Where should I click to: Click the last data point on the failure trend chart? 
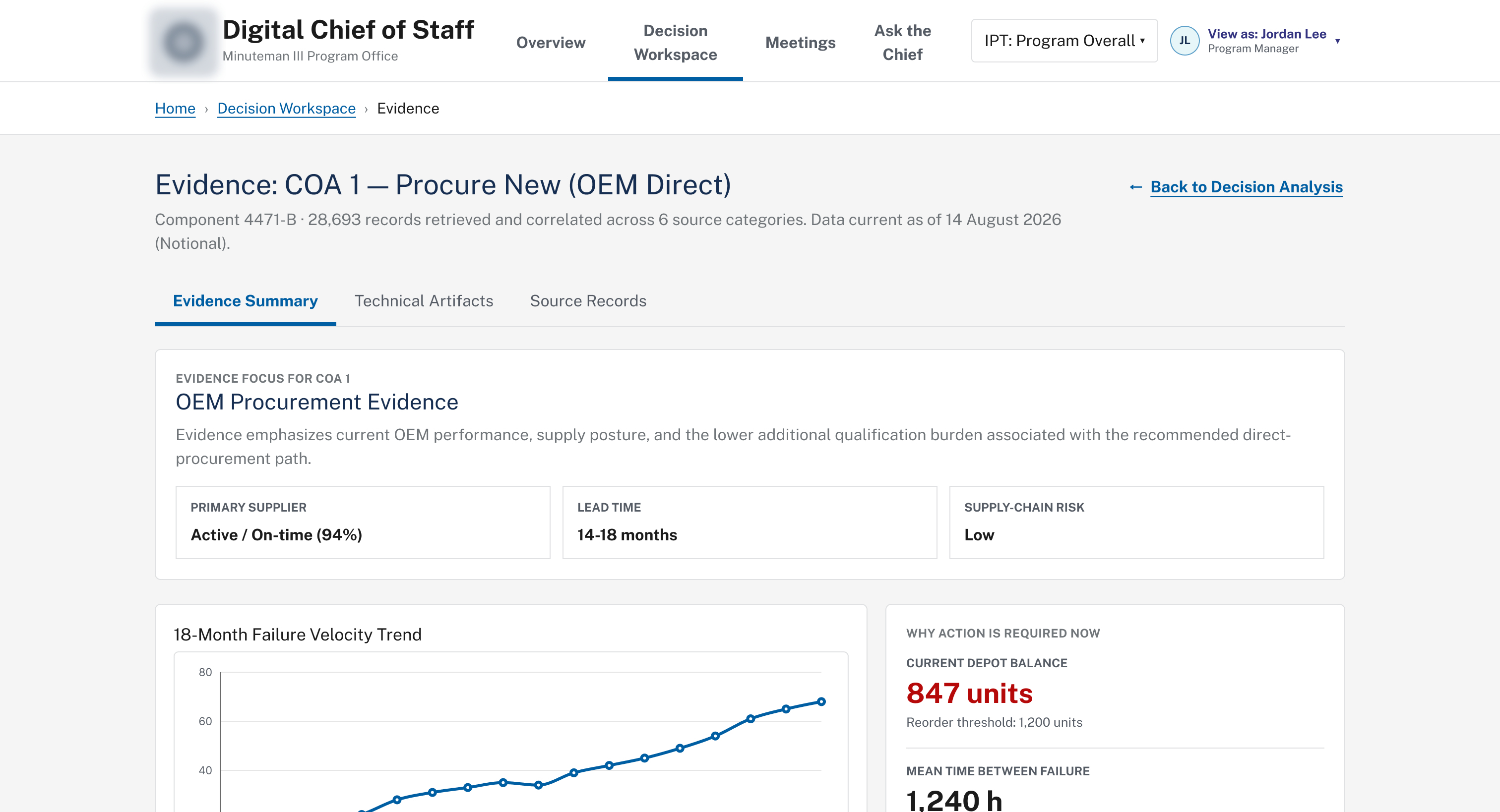point(821,701)
